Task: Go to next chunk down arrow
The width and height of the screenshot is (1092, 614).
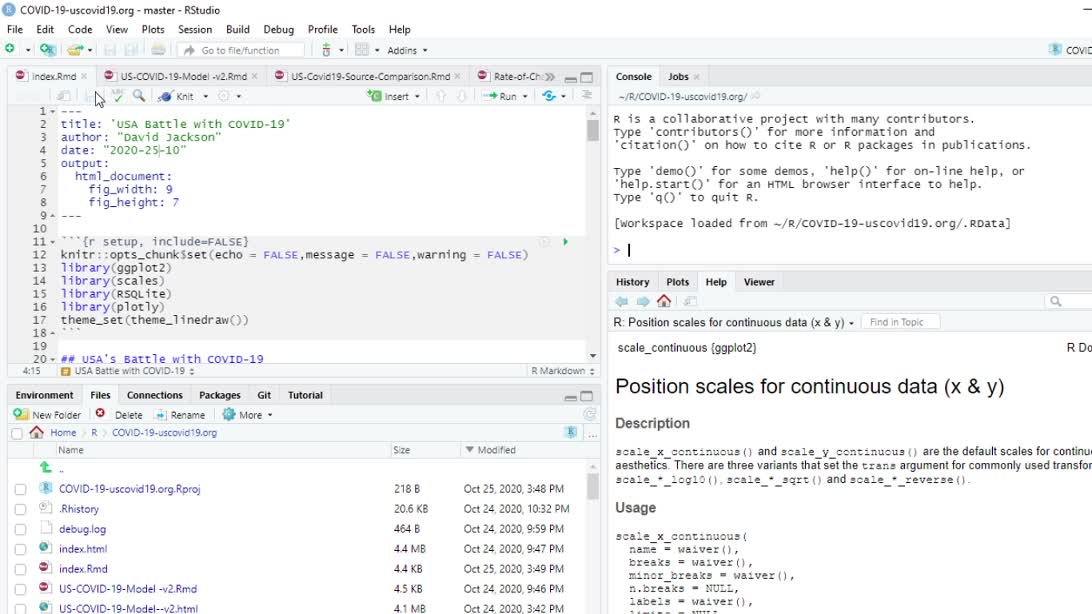Action: click(x=462, y=96)
